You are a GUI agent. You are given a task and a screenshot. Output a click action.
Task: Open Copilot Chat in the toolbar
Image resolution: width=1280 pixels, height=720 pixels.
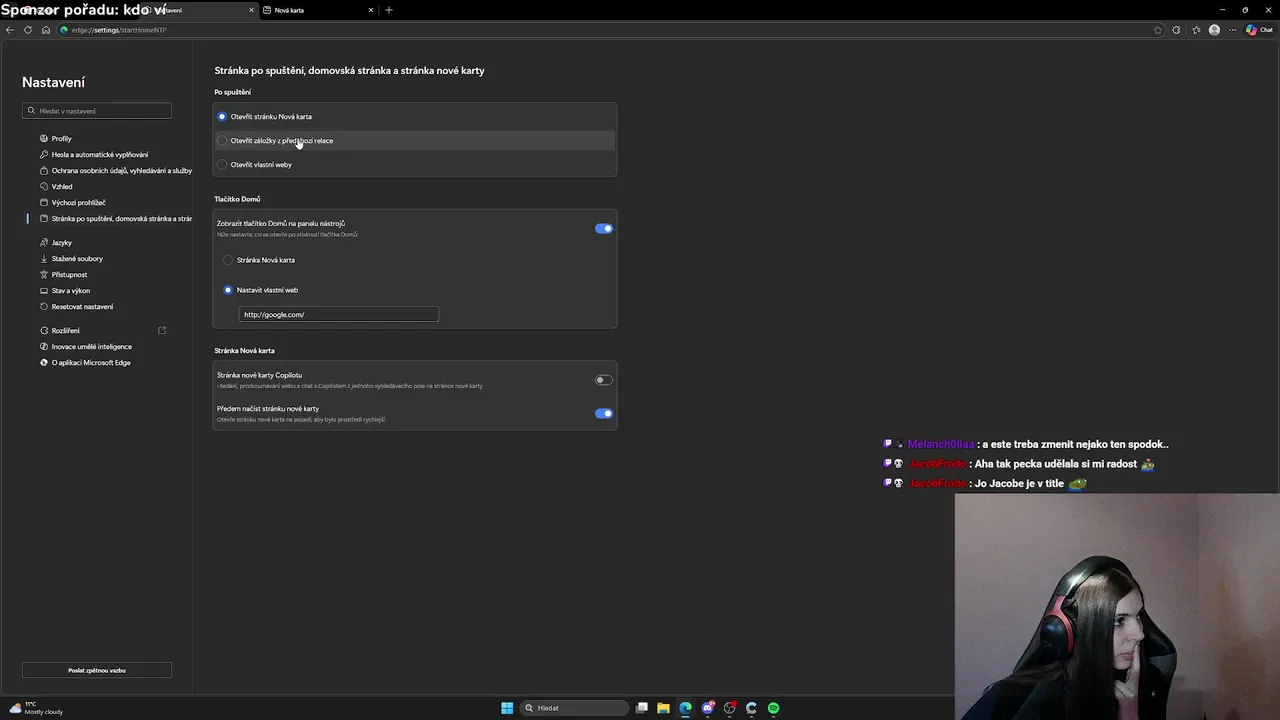[x=1258, y=30]
